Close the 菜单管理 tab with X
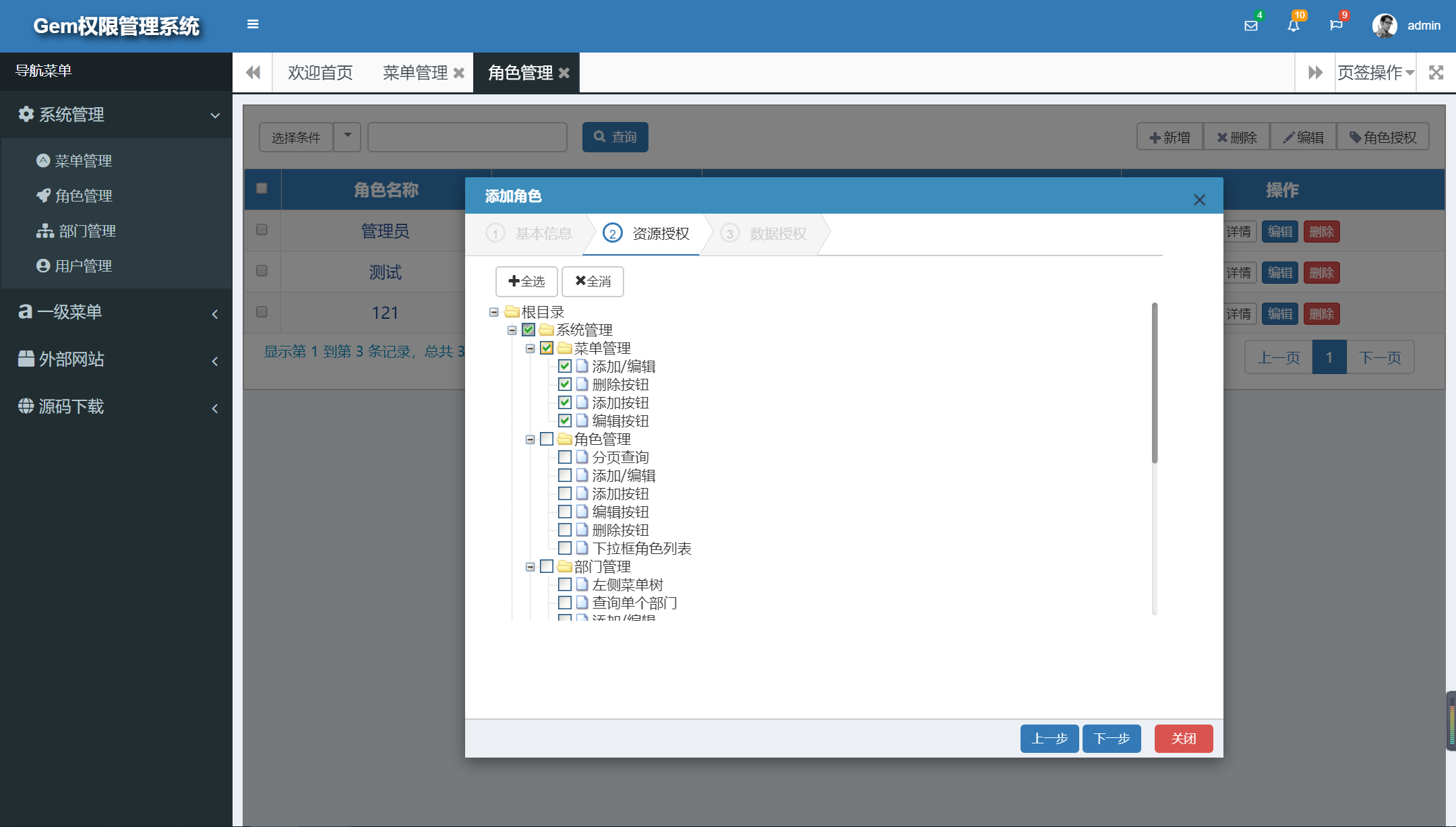Viewport: 1456px width, 827px height. [x=459, y=73]
